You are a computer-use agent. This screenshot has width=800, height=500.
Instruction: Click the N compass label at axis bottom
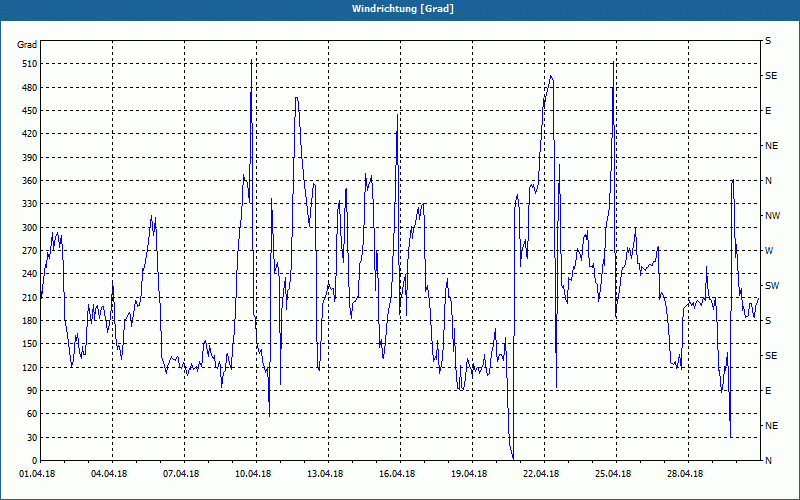[x=768, y=461]
